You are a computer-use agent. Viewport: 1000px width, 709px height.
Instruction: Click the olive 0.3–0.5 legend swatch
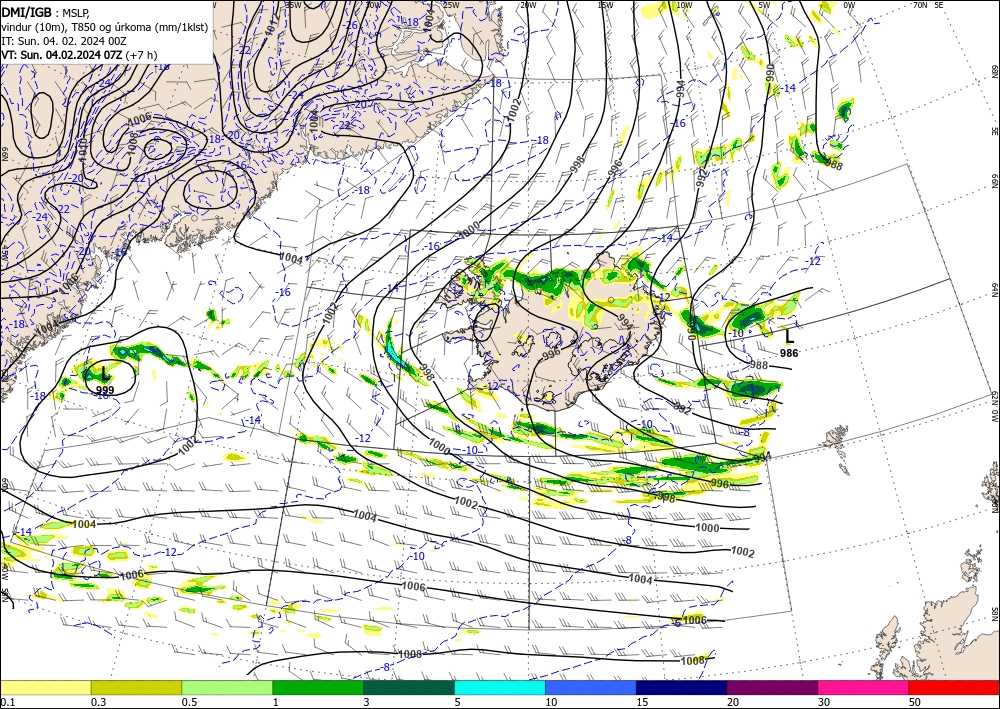pyautogui.click(x=136, y=687)
